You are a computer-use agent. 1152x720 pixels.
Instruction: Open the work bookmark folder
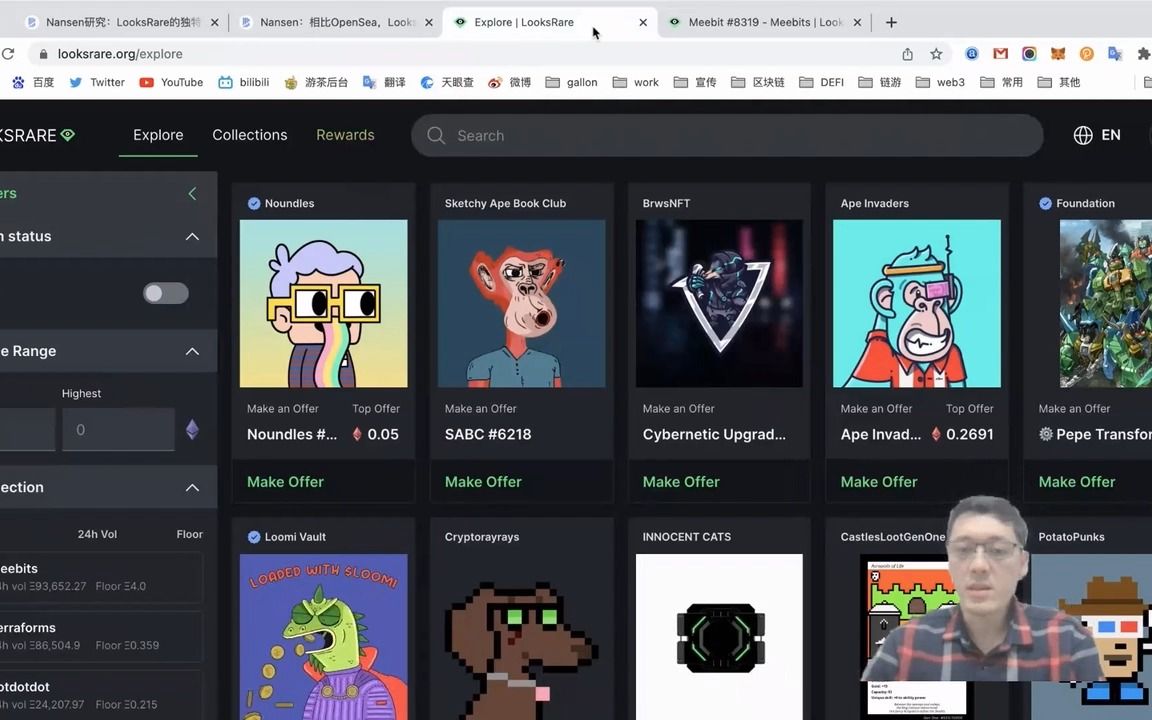636,82
